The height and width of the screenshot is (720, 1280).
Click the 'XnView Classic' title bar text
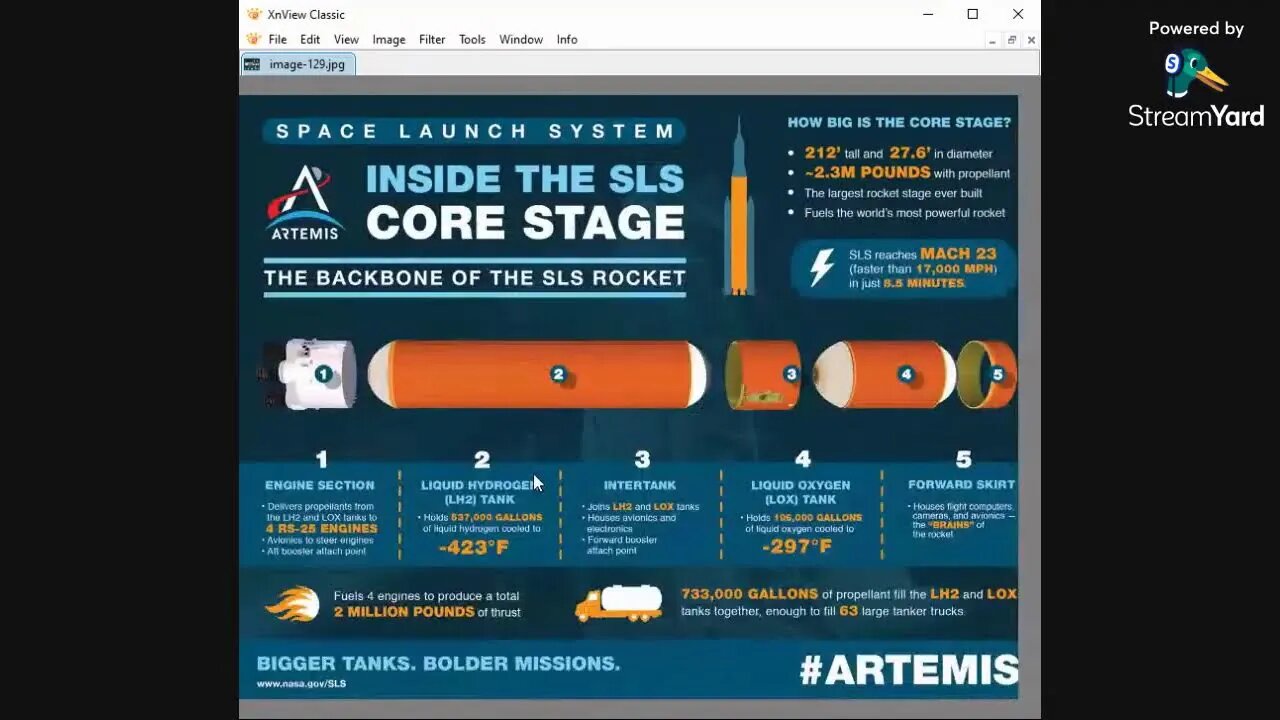pos(306,14)
